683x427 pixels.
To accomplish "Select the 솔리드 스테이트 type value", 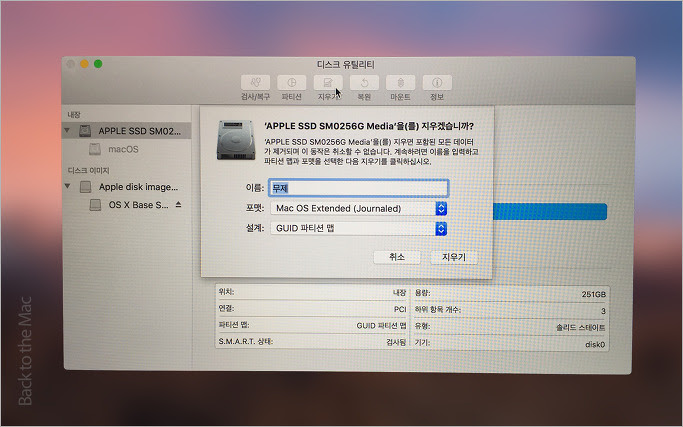I will point(581,327).
